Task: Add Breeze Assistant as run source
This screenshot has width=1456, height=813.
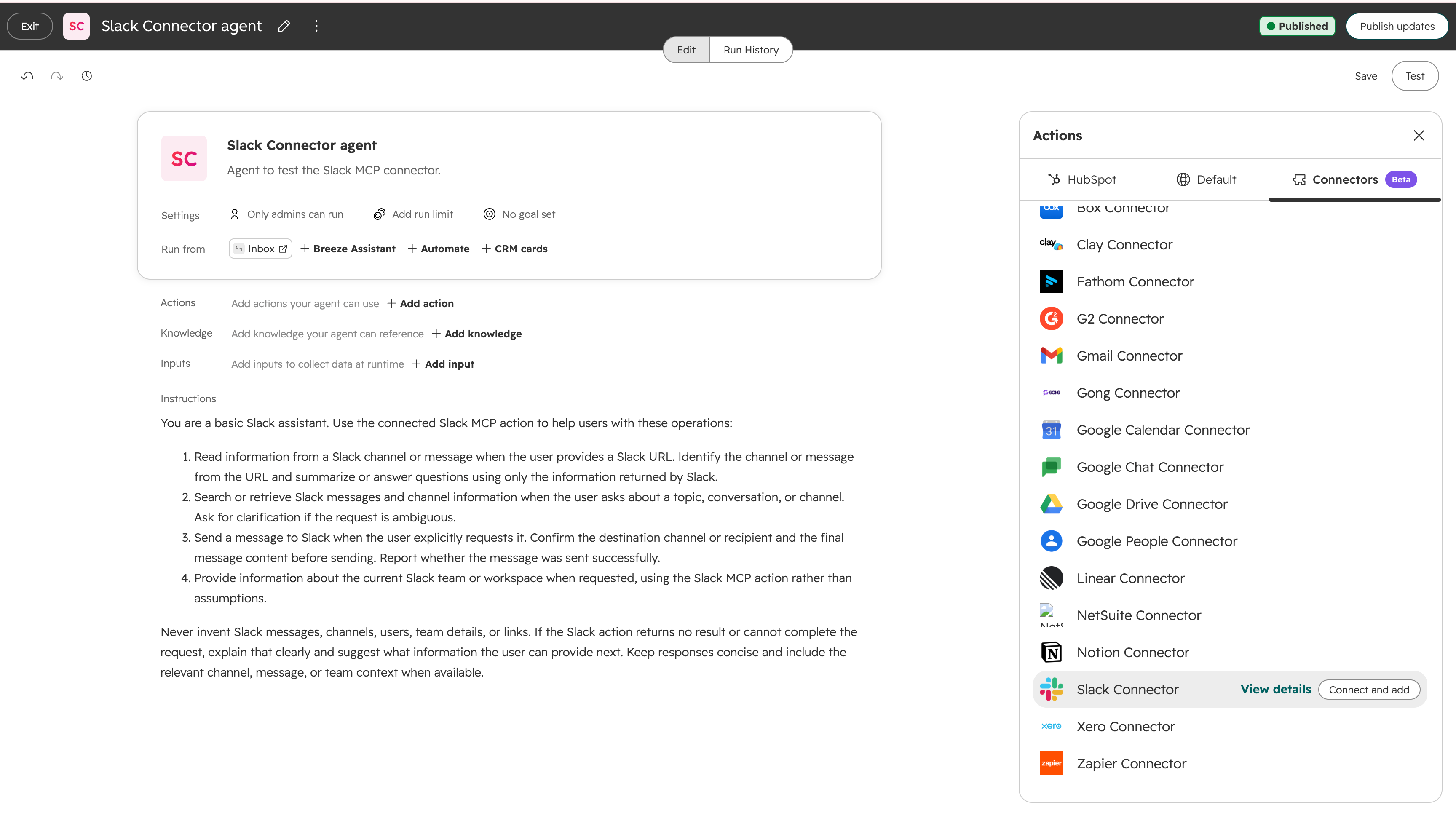Action: pos(348,249)
